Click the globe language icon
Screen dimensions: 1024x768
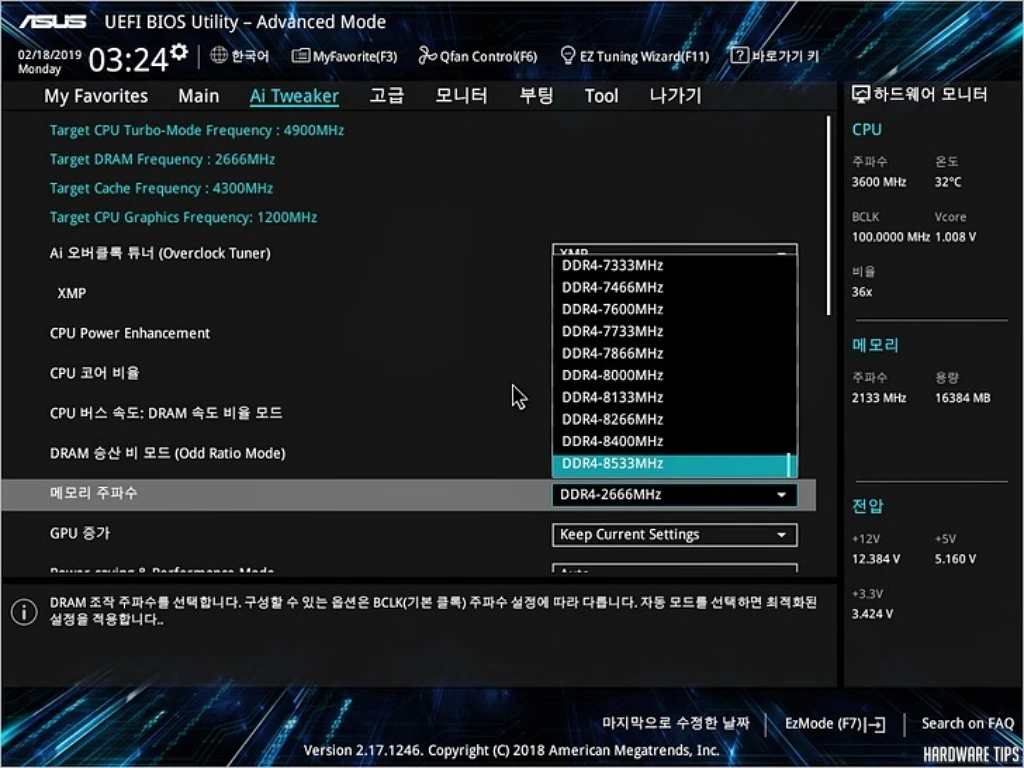pos(219,56)
